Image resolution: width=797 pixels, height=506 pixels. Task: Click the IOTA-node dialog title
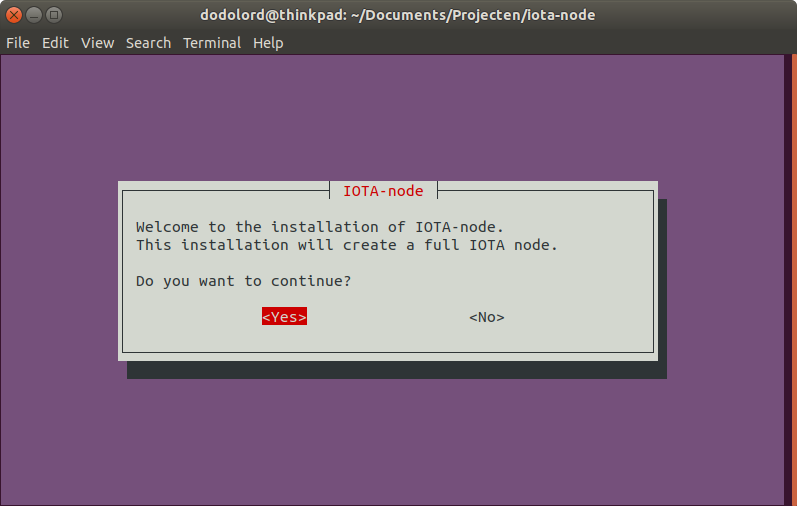click(383, 191)
